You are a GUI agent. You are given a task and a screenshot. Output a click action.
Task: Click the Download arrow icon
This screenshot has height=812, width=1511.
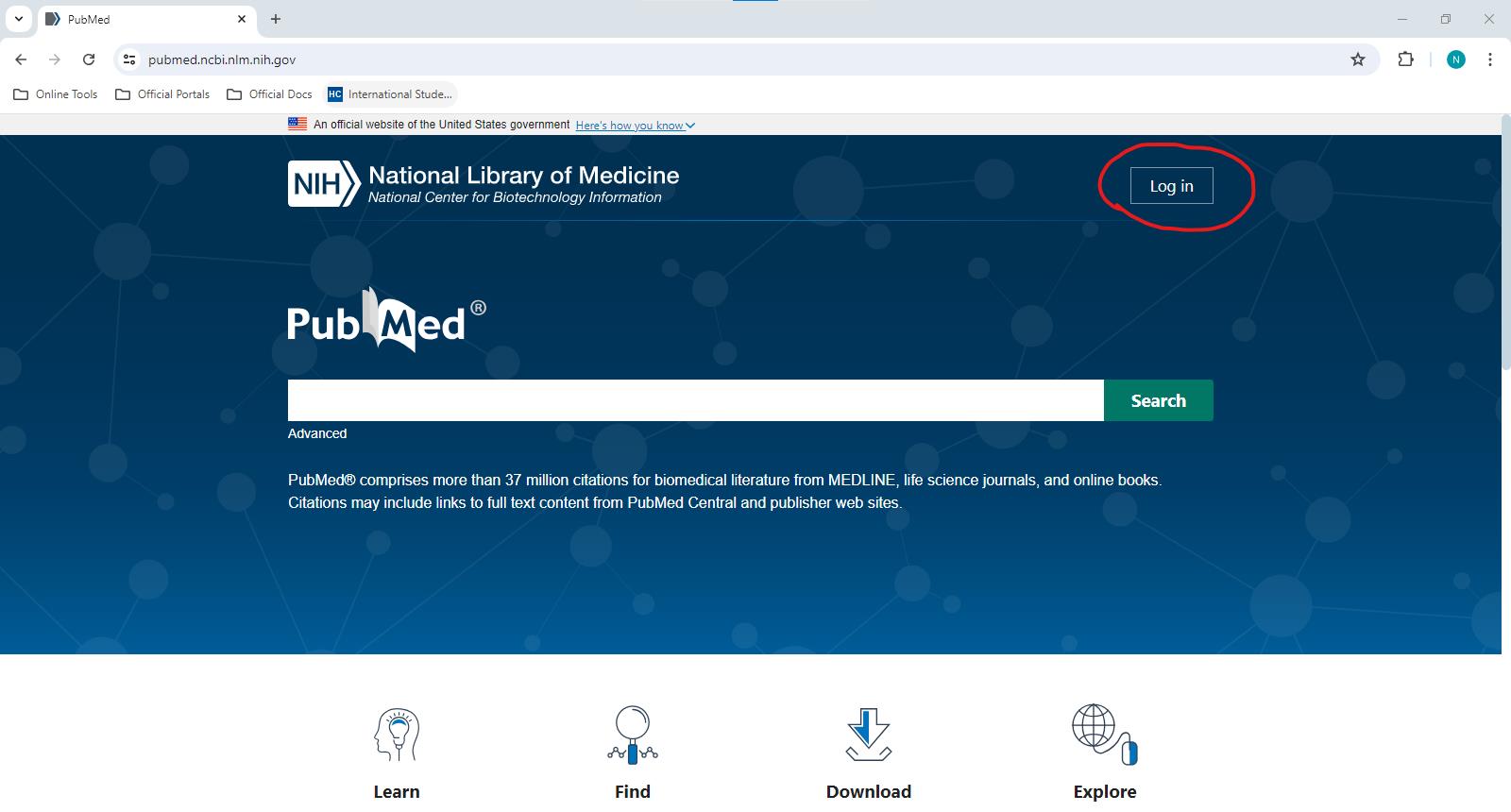coord(869,735)
